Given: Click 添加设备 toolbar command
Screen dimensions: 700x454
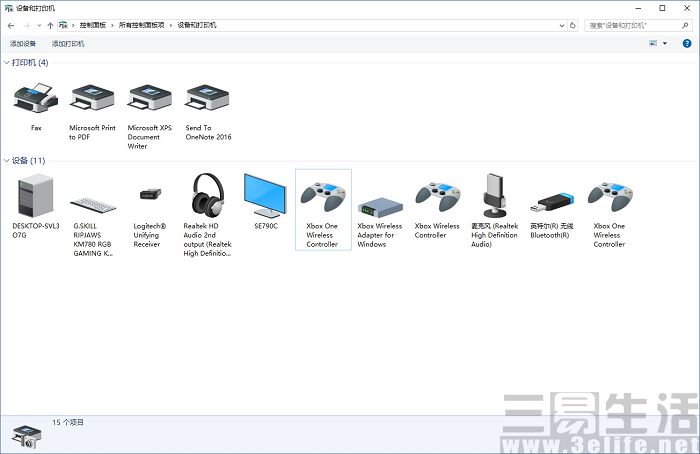Looking at the screenshot, I should coord(23,43).
